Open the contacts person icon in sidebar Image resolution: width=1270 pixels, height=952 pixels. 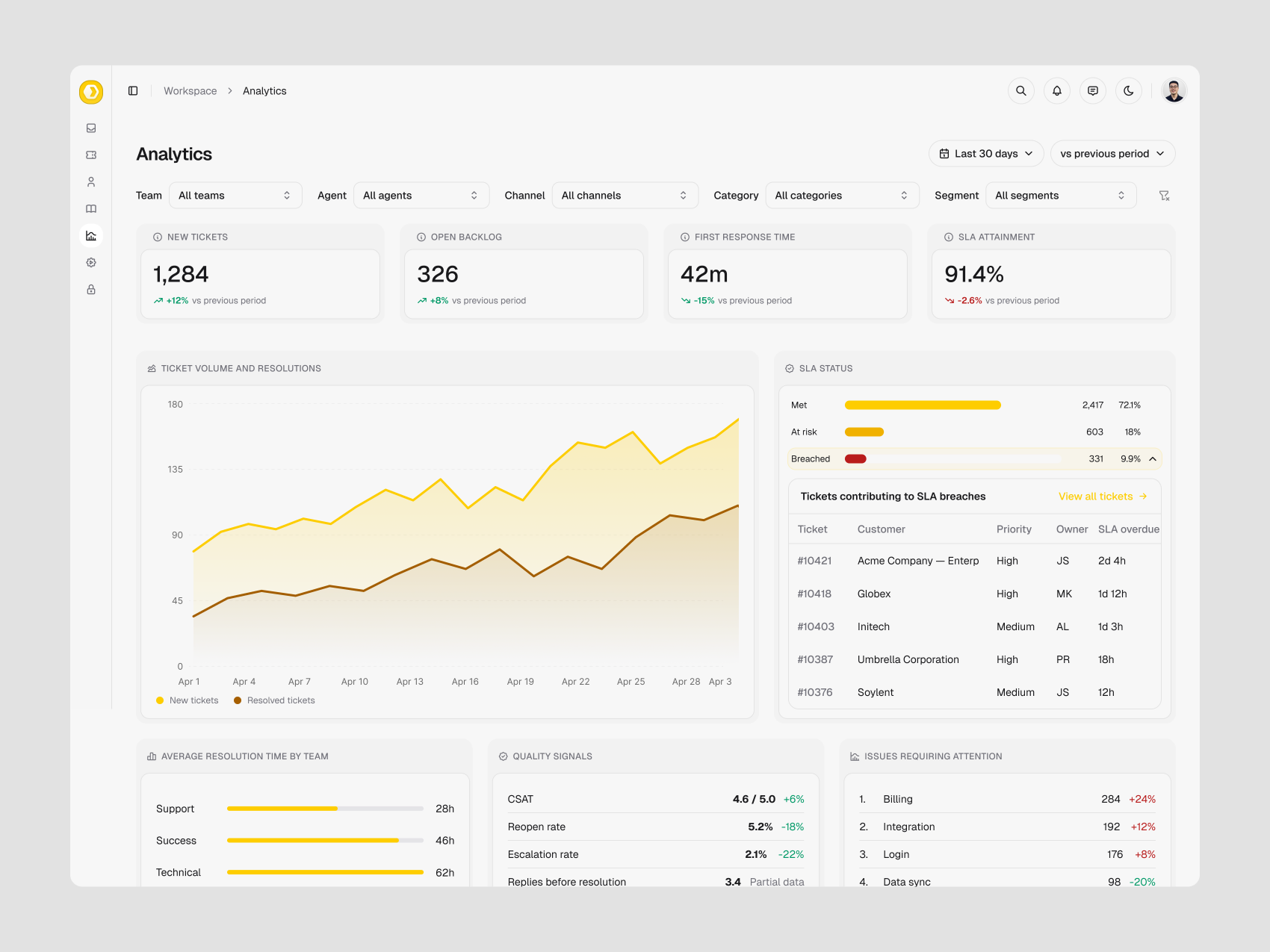pos(91,182)
